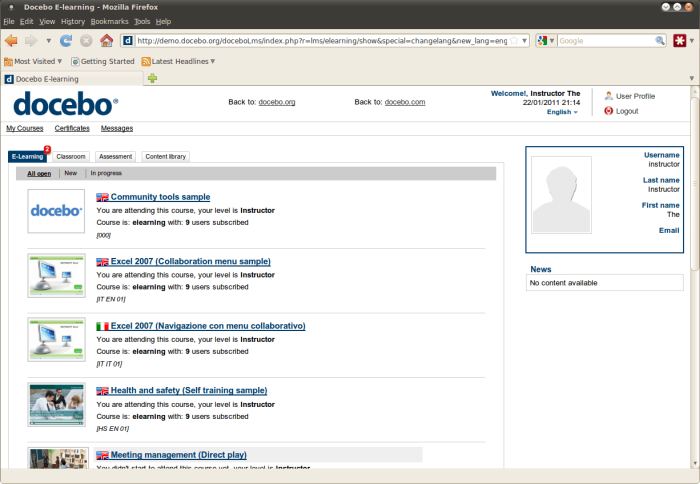Open the History menu
Screen dimensions: 700x484
click(x=73, y=21)
